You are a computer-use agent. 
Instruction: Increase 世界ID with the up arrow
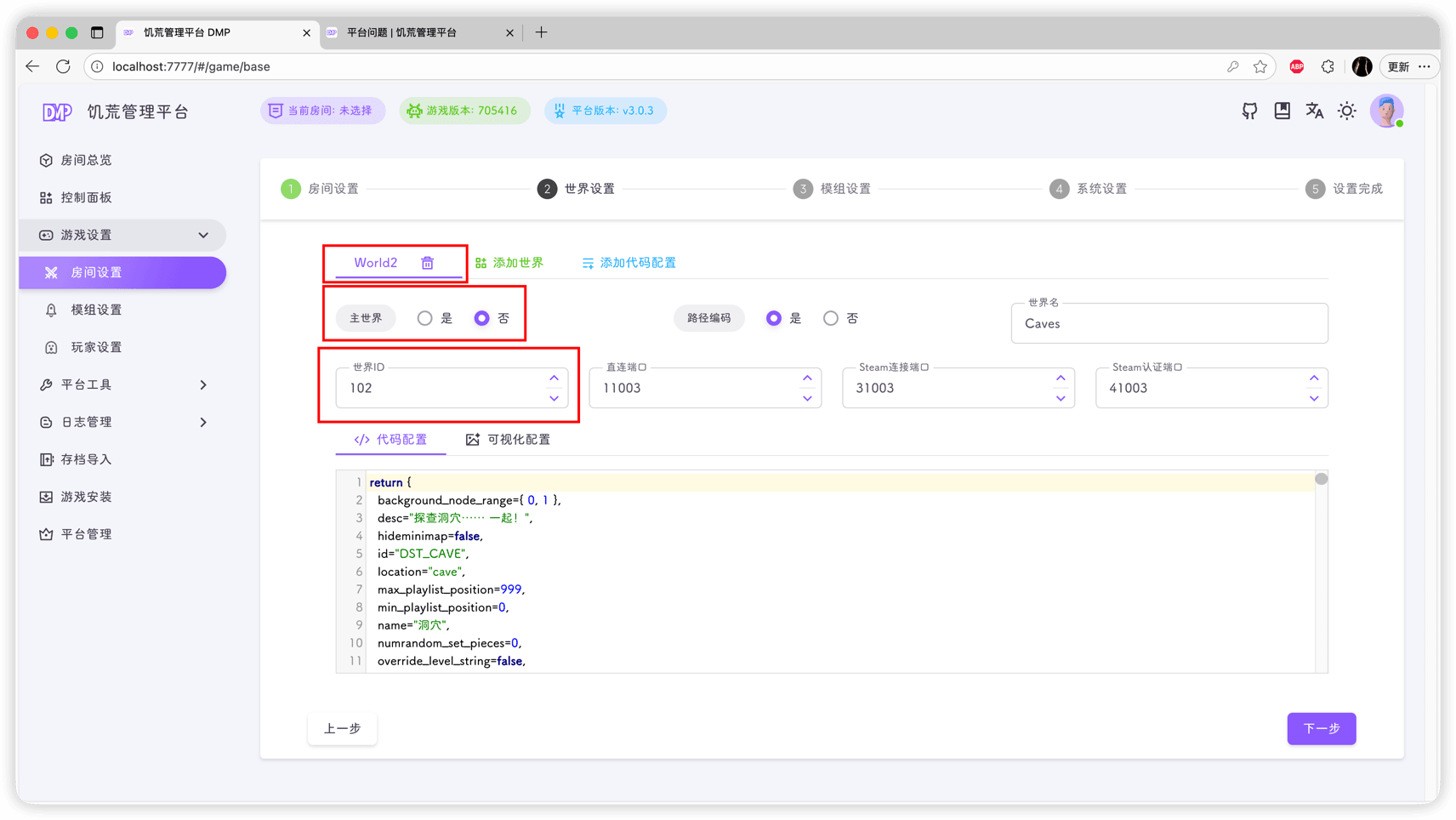tap(554, 378)
